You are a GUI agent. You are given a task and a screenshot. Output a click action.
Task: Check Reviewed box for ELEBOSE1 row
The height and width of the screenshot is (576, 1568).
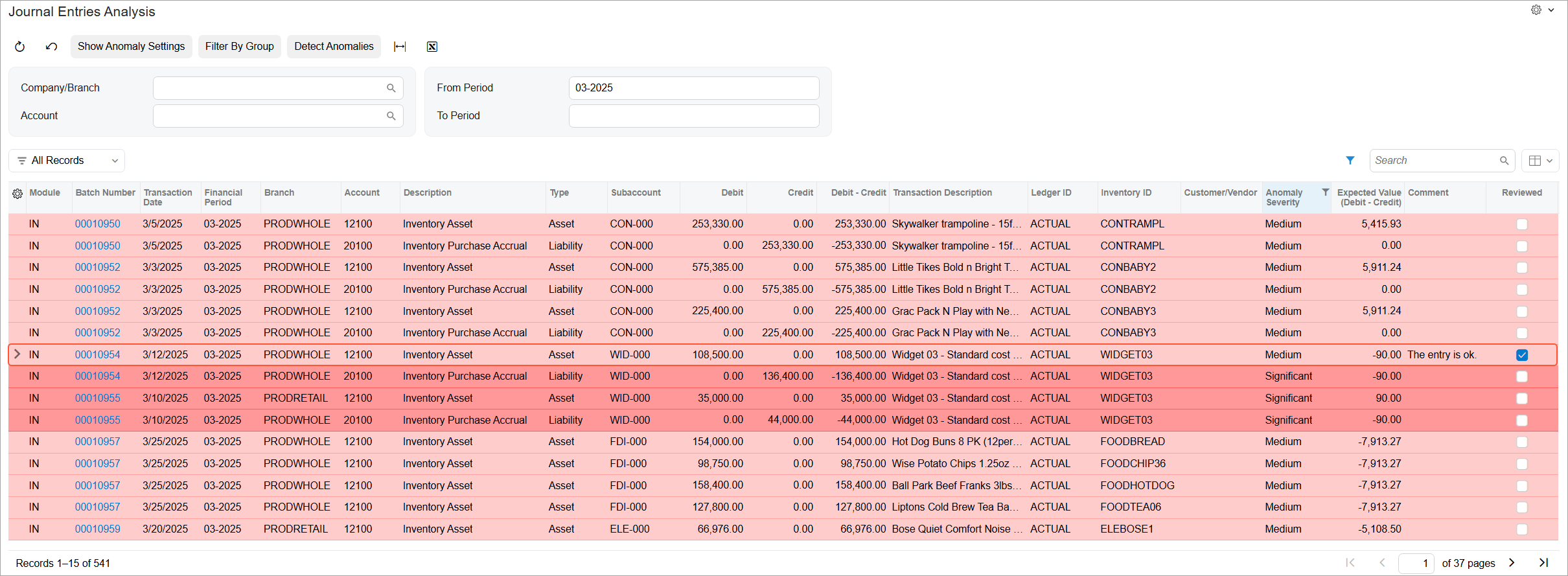point(1522,529)
